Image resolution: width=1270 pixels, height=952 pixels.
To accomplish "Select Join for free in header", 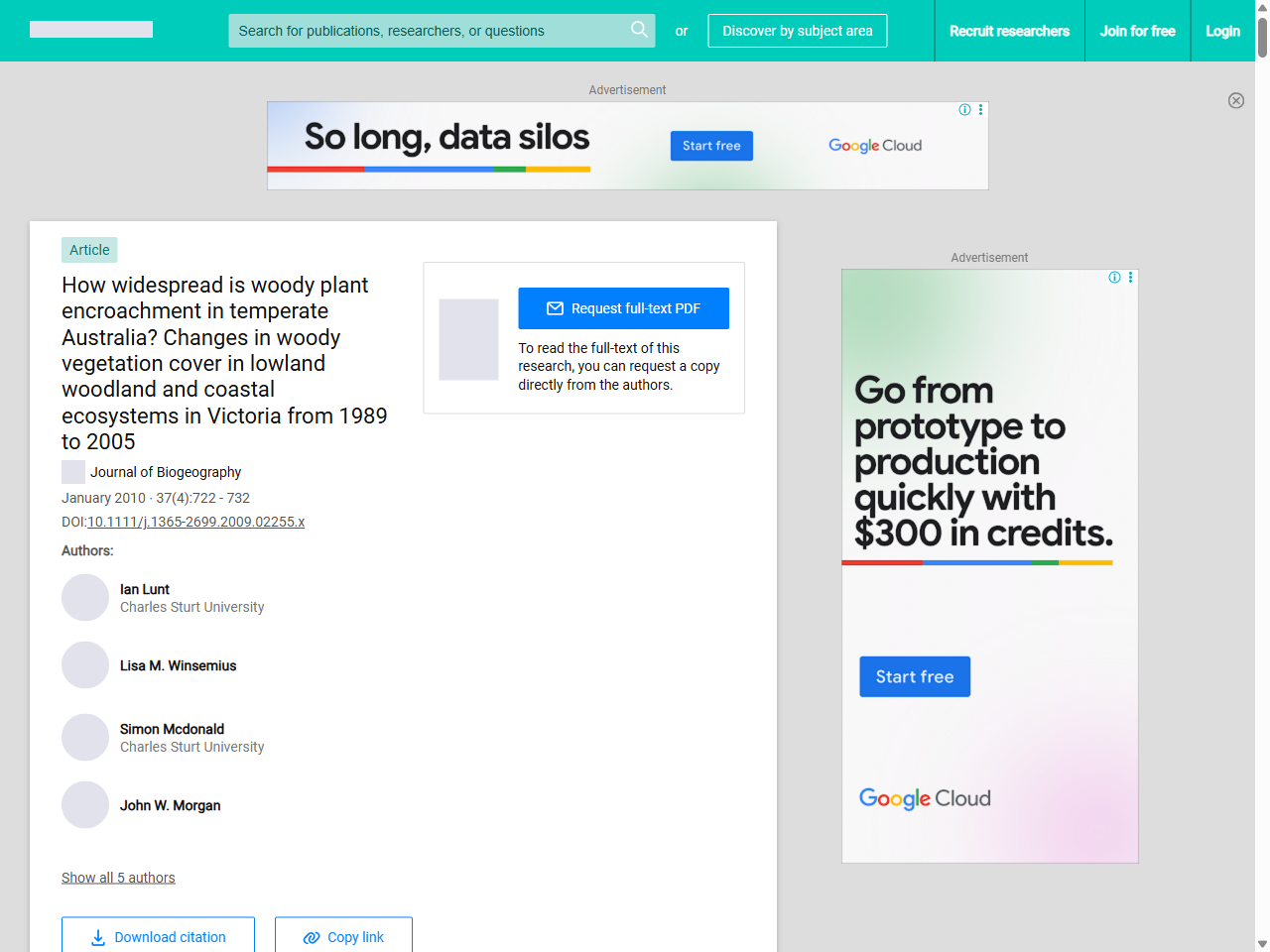I will (1137, 31).
